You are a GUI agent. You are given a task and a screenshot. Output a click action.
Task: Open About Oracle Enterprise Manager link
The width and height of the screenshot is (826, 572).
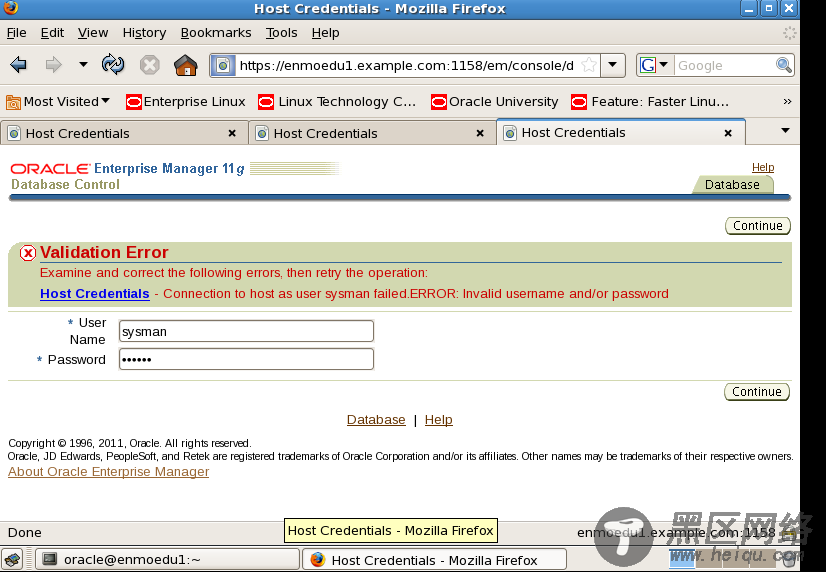(x=109, y=471)
